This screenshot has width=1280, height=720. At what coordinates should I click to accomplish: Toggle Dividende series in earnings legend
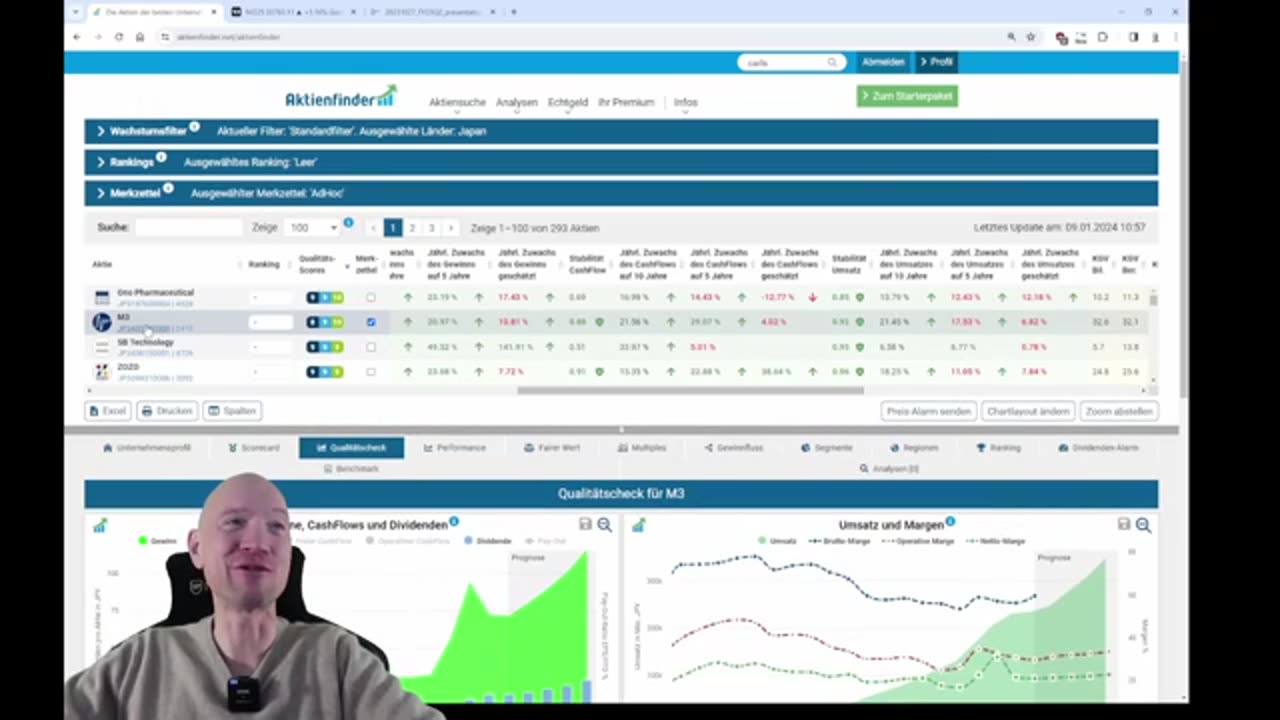point(488,541)
